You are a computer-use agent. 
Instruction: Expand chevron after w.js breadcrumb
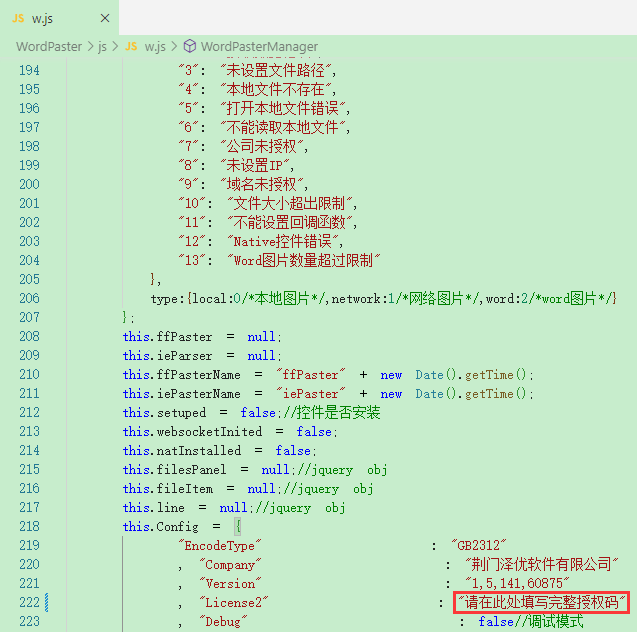[175, 47]
